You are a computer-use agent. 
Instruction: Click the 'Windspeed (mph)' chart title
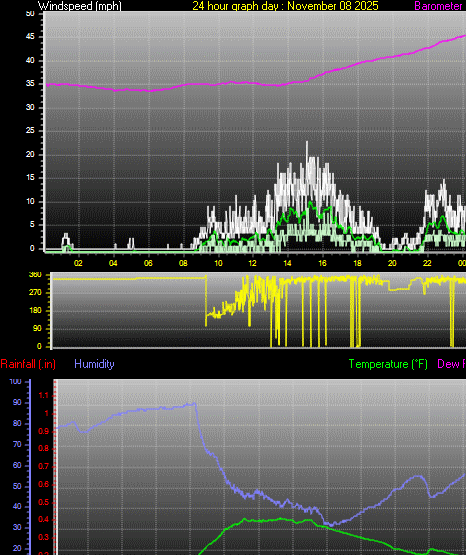pyautogui.click(x=80, y=6)
